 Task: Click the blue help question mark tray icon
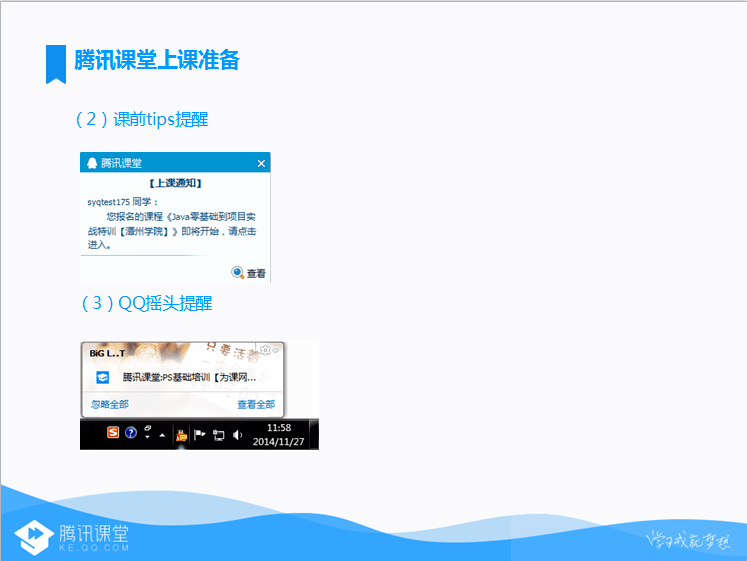point(131,434)
